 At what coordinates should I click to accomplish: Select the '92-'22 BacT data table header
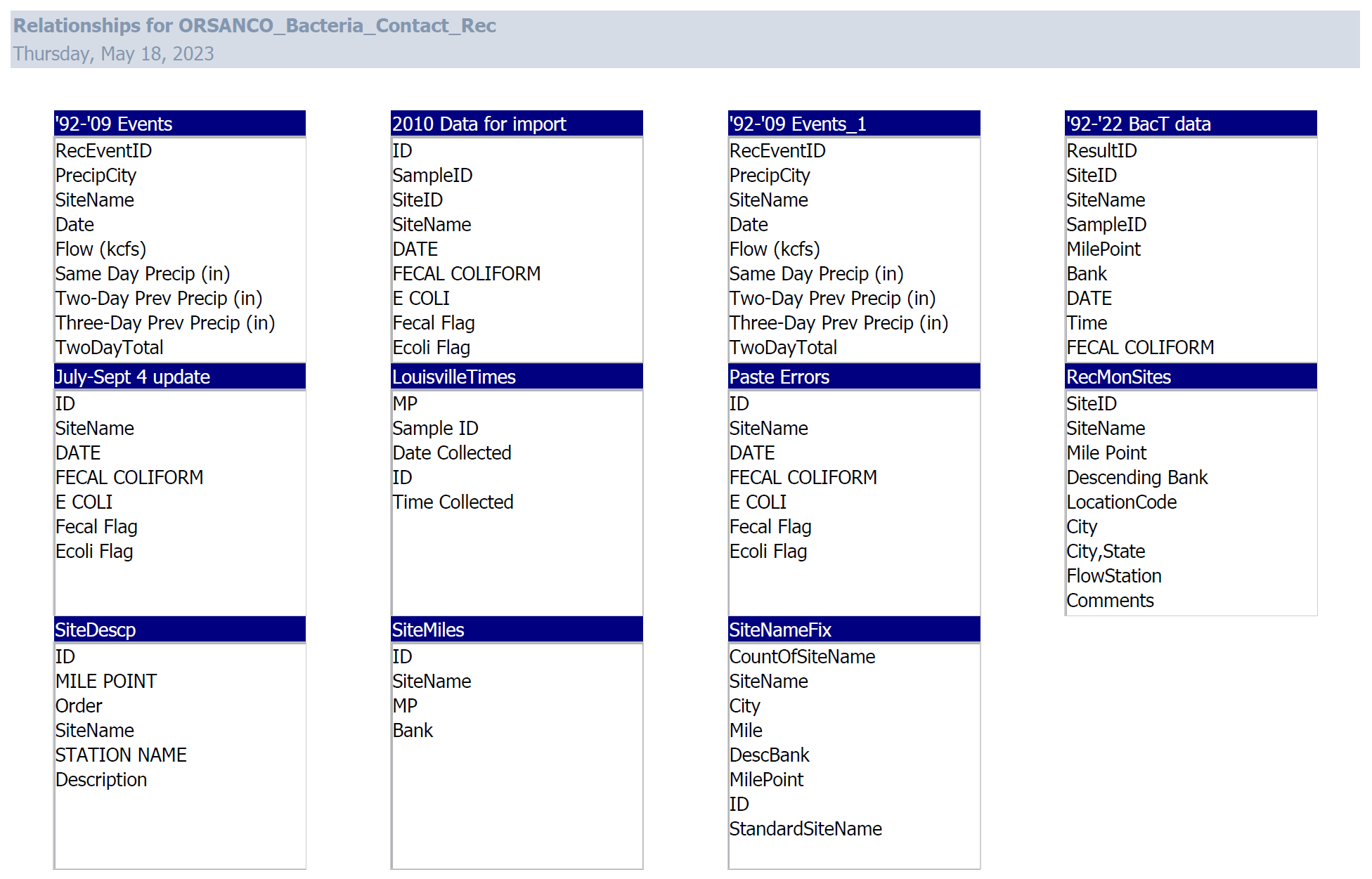[x=1191, y=124]
